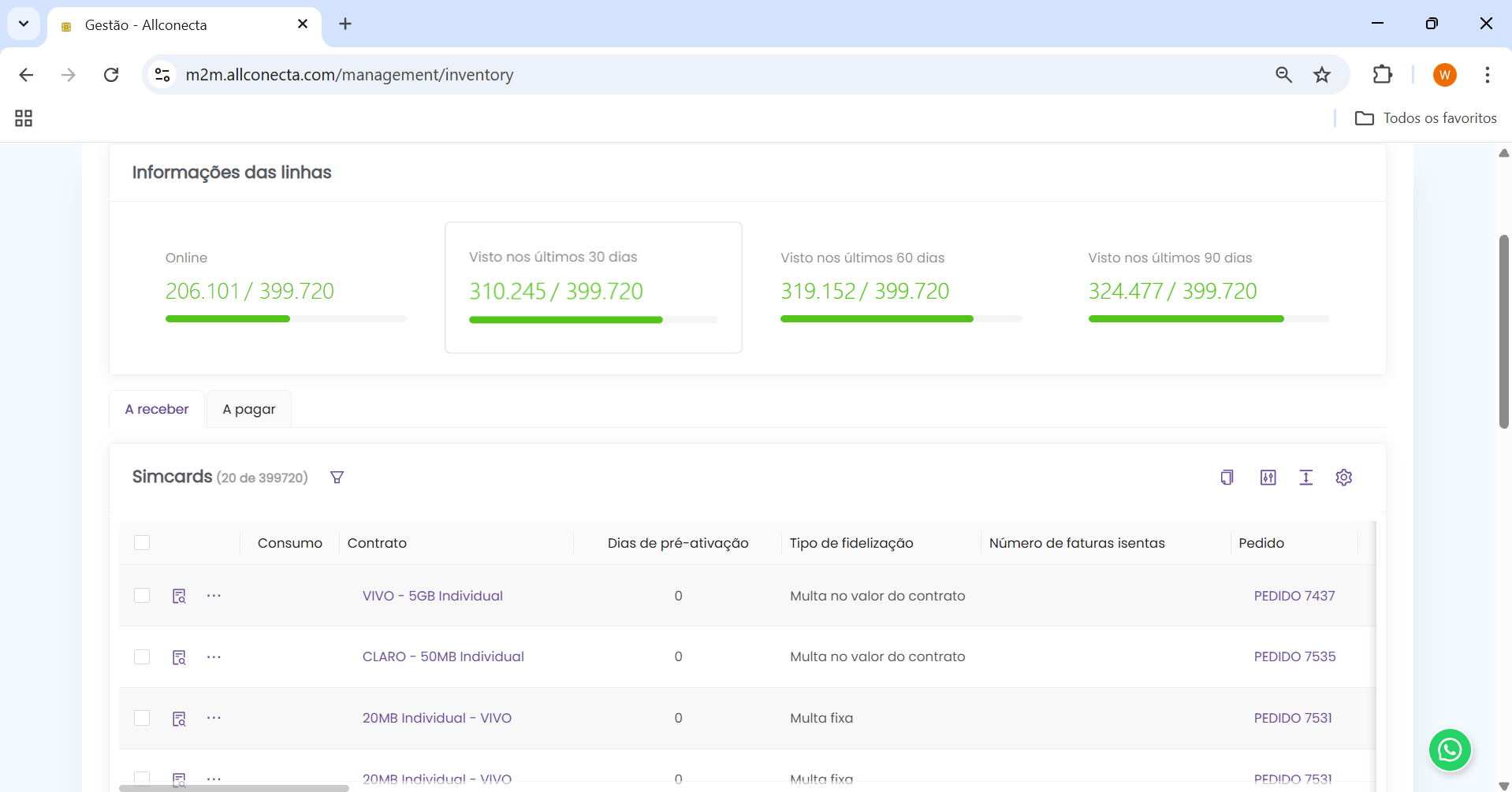
Task: Open the WhatsApp chat floating button
Action: [x=1449, y=749]
